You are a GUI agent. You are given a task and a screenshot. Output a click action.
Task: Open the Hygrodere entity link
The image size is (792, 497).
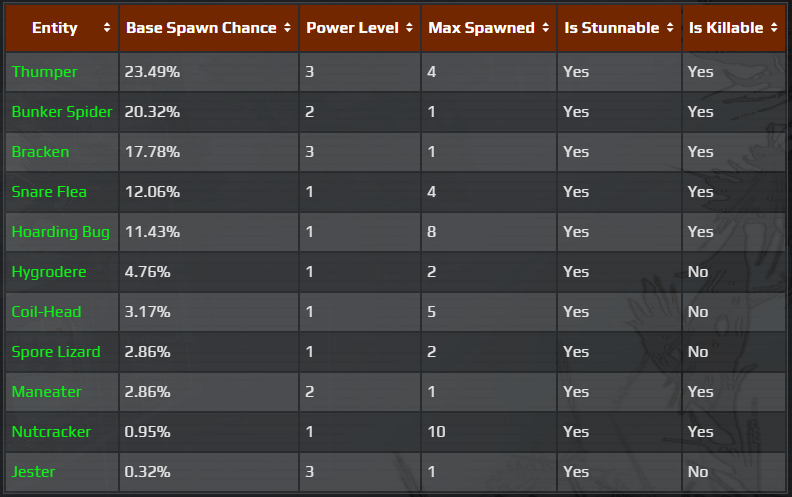coord(49,272)
